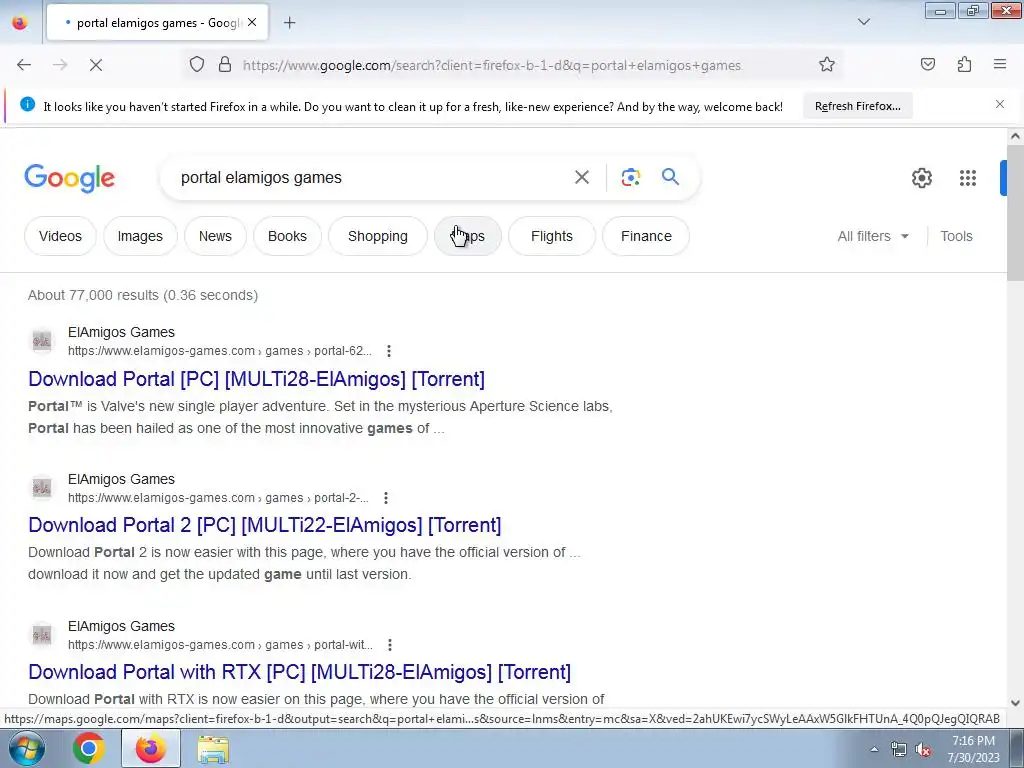Bookmark this page with the star

click(x=827, y=65)
